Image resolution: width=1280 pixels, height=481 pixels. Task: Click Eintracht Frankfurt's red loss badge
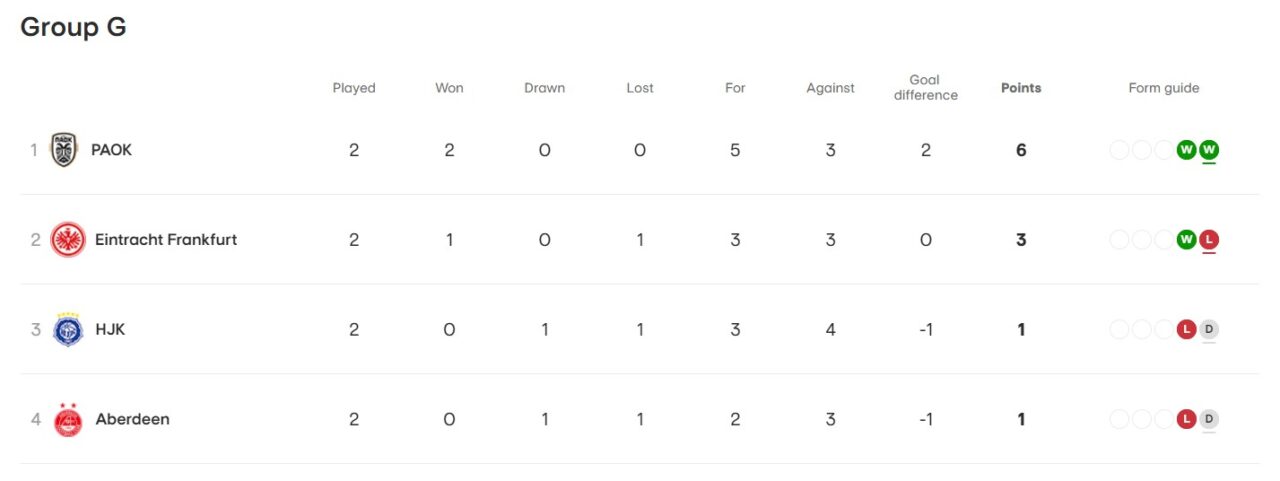[x=1209, y=240]
